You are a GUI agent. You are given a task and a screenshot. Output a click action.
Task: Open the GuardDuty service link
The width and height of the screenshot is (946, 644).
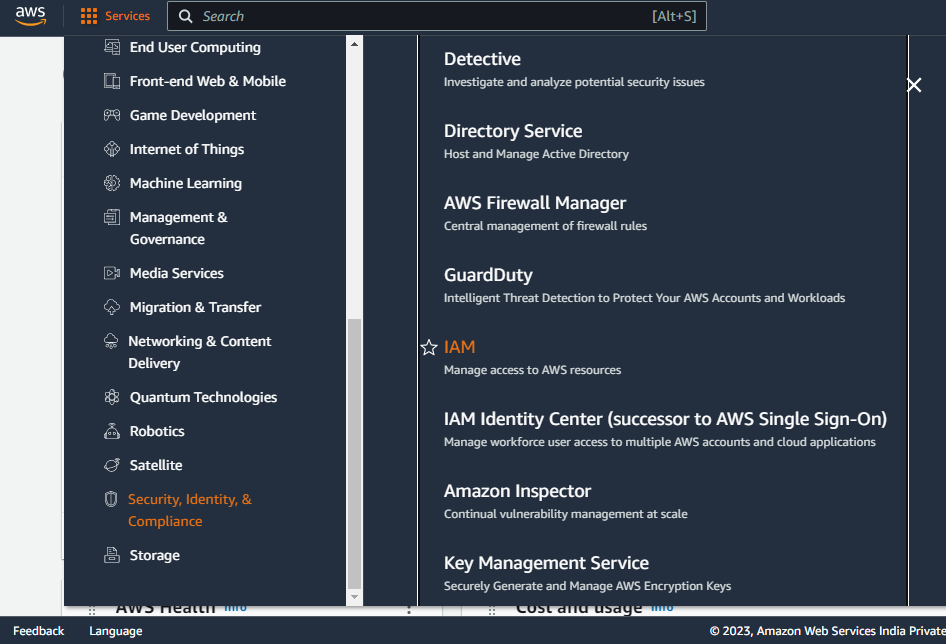coord(488,275)
